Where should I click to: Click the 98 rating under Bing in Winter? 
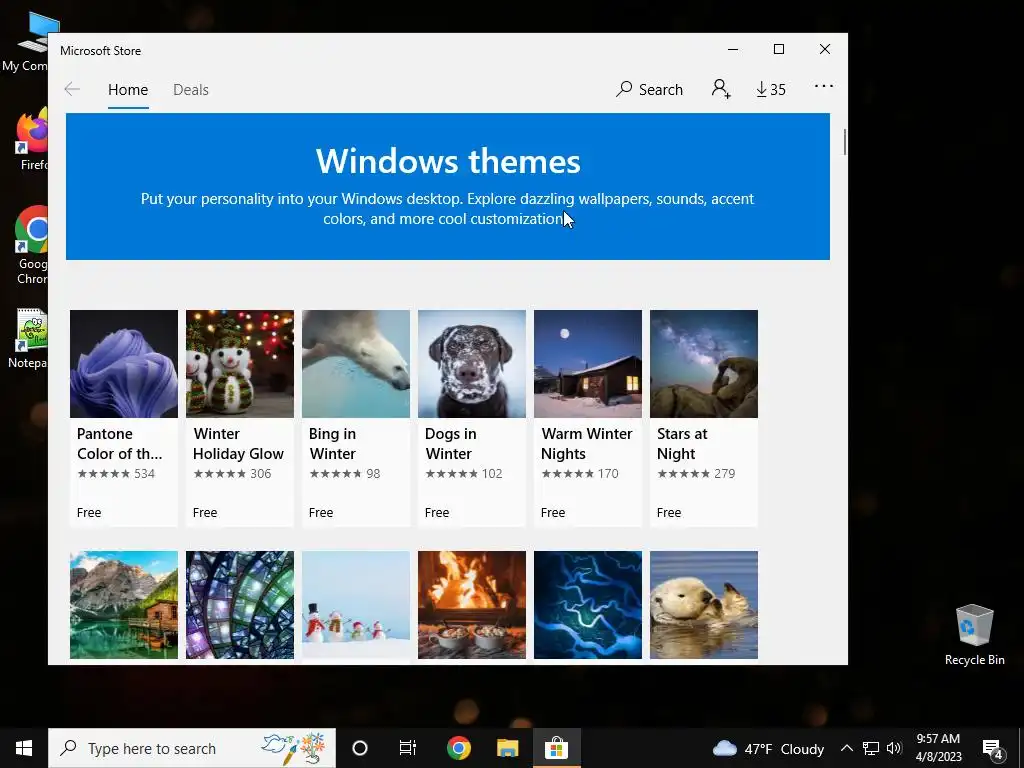point(345,473)
